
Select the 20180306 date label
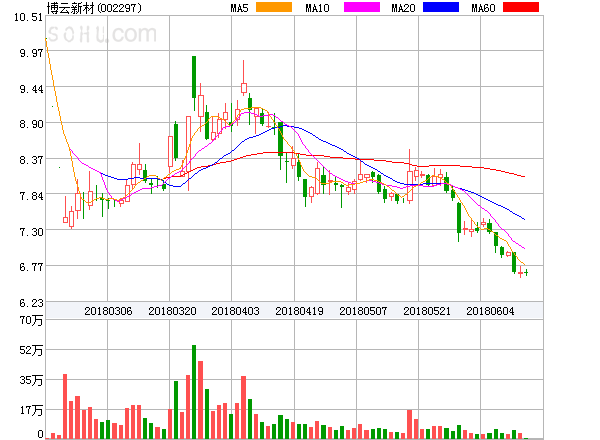tap(108, 311)
